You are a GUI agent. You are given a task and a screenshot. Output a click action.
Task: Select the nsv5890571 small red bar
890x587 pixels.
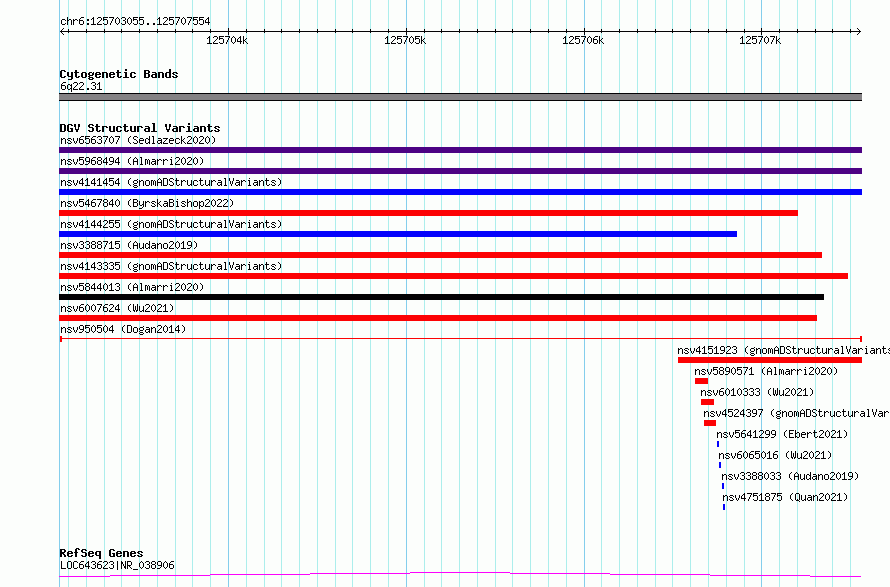[x=702, y=381]
